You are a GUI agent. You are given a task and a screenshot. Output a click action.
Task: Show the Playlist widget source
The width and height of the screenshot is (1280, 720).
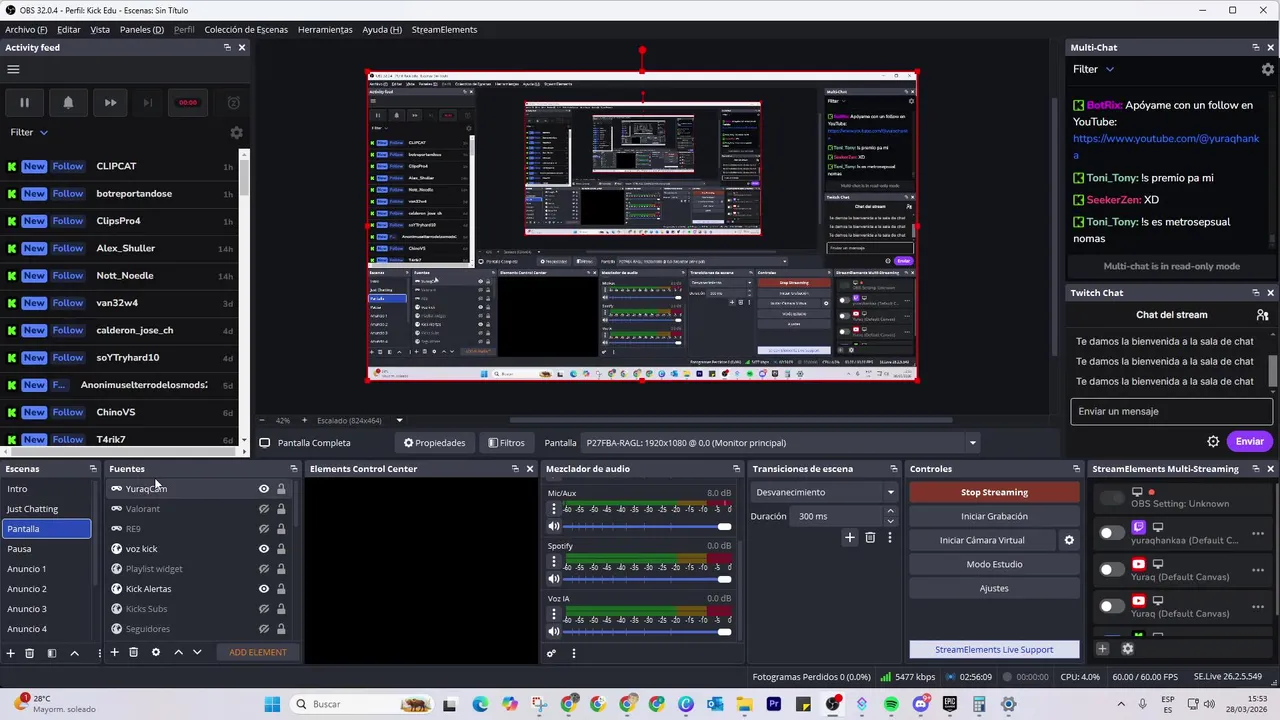(x=264, y=569)
